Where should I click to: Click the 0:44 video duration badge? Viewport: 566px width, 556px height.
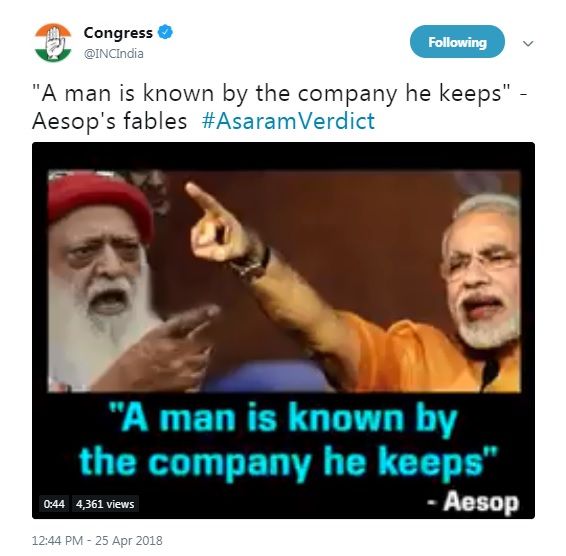click(x=54, y=504)
